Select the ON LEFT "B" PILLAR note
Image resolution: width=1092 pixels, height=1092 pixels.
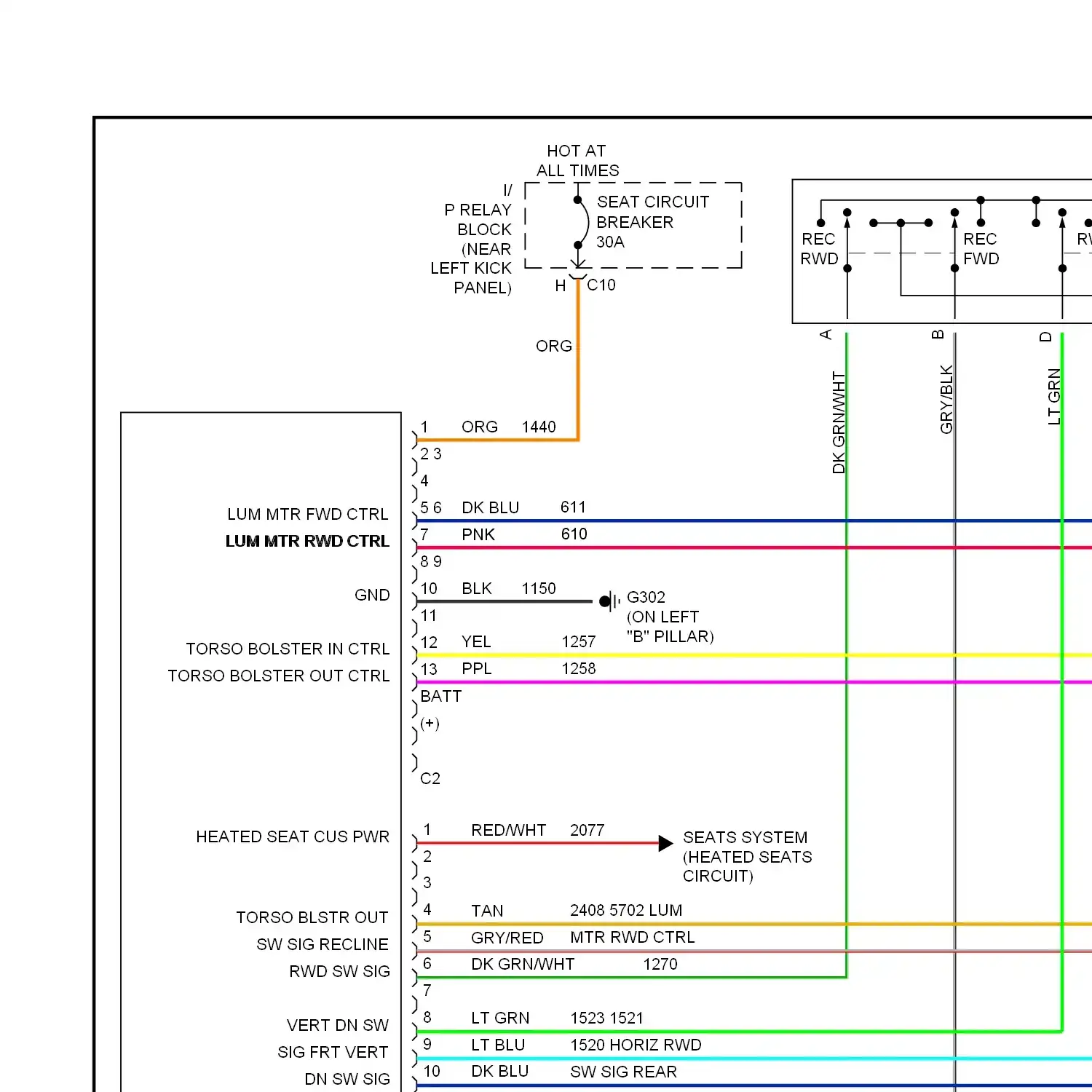click(x=670, y=627)
